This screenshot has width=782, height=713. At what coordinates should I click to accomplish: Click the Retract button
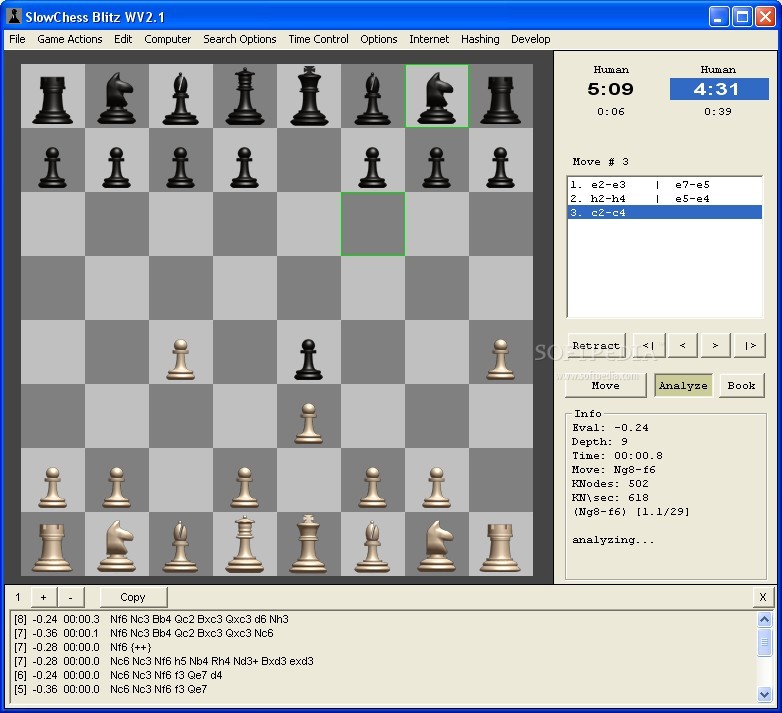tap(596, 346)
